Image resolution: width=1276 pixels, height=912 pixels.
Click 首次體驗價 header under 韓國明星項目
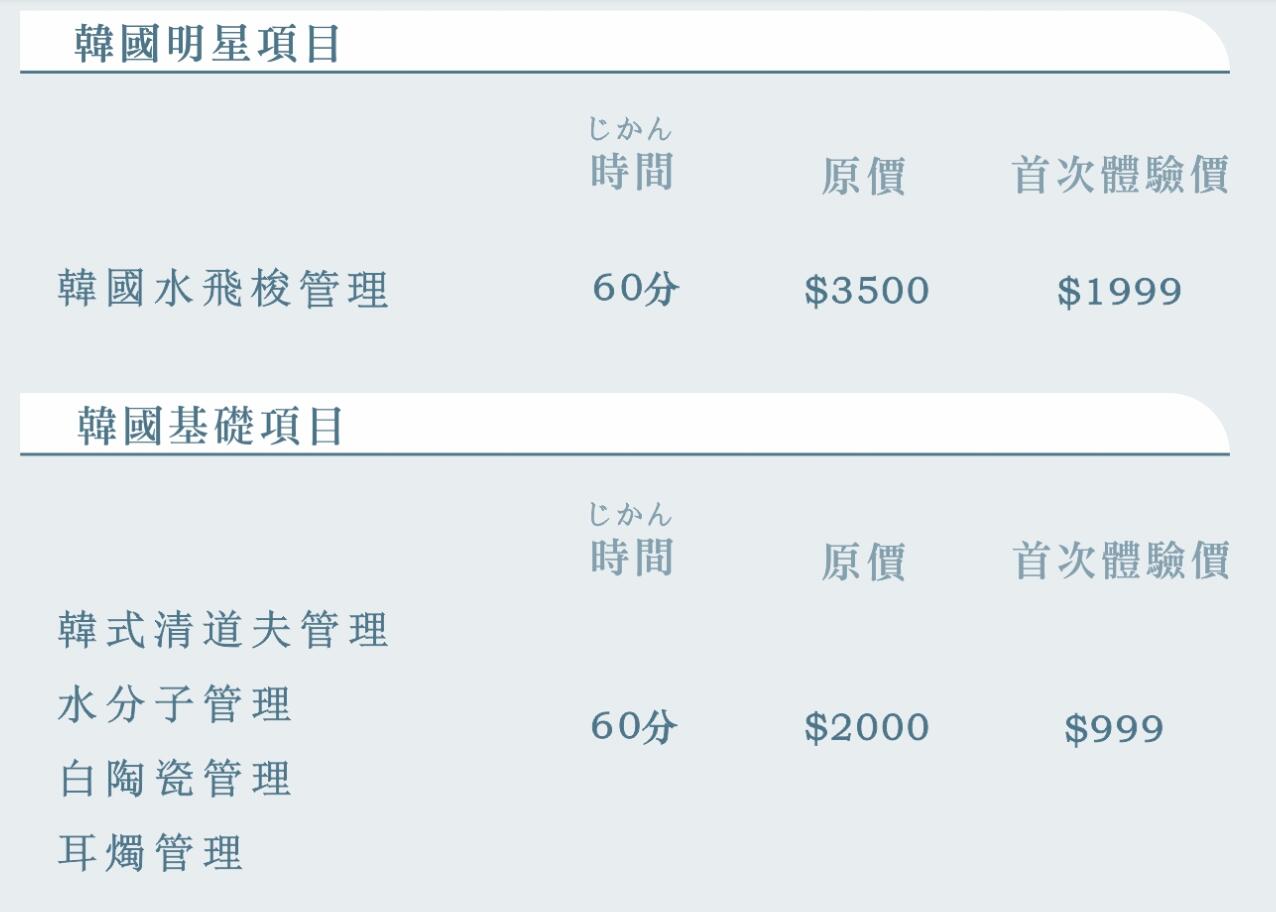tap(1120, 175)
